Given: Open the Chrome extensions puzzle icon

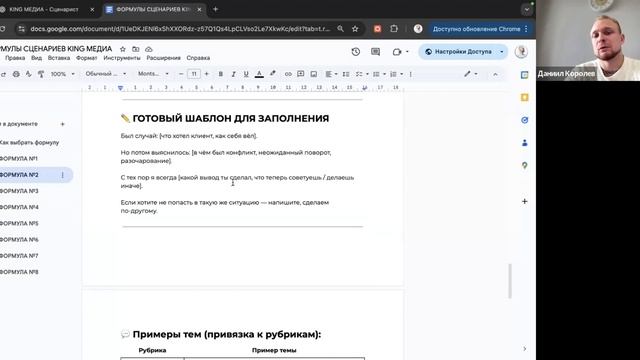Looking at the screenshot, I should (x=394, y=29).
